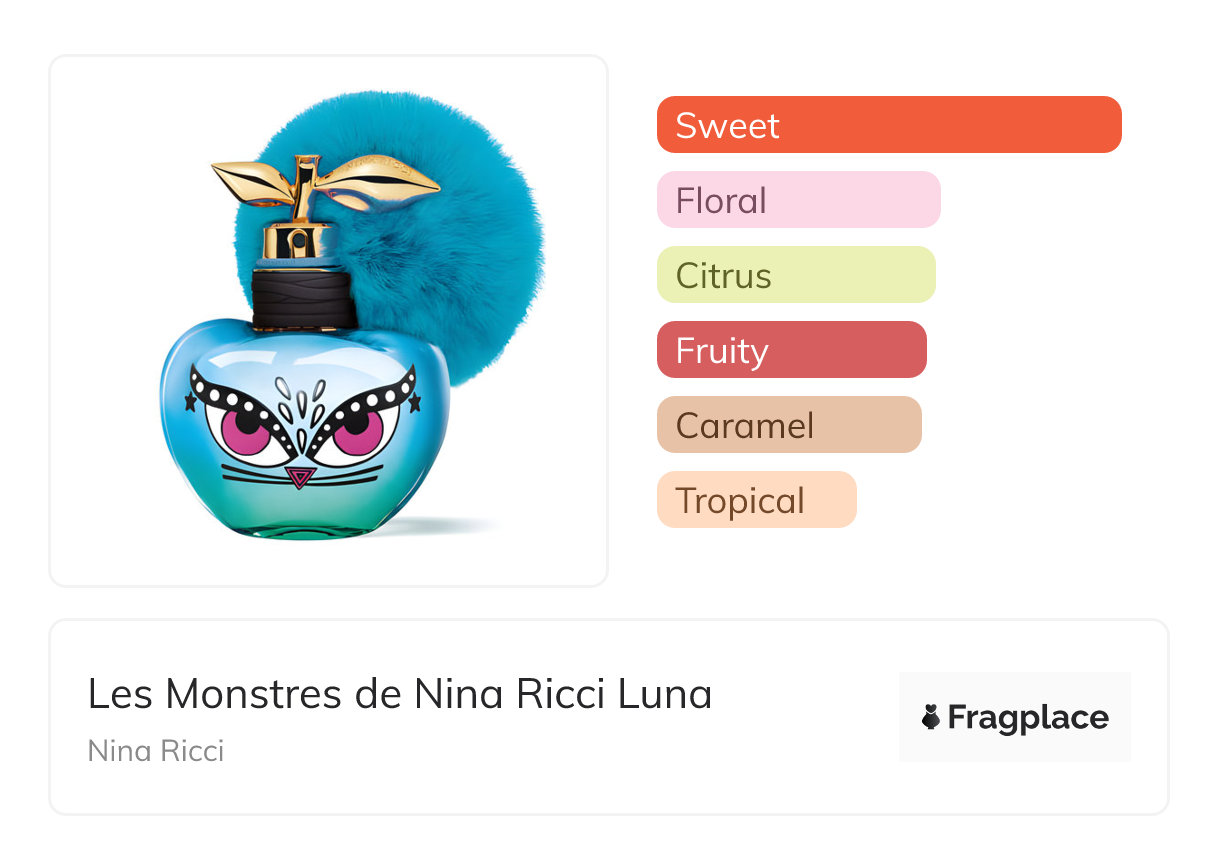
Task: Select the Tropical accord bar
Action: [x=756, y=500]
